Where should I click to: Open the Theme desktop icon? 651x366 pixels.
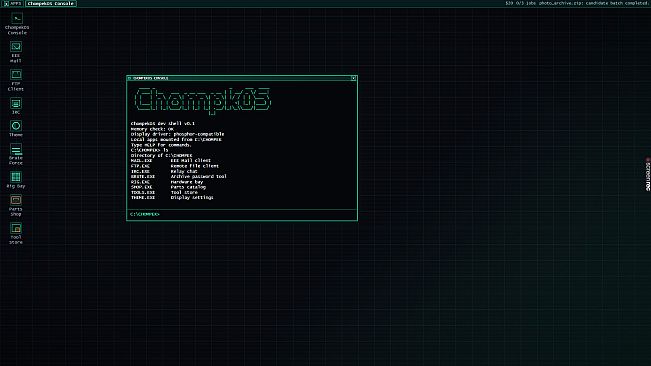tap(16, 129)
